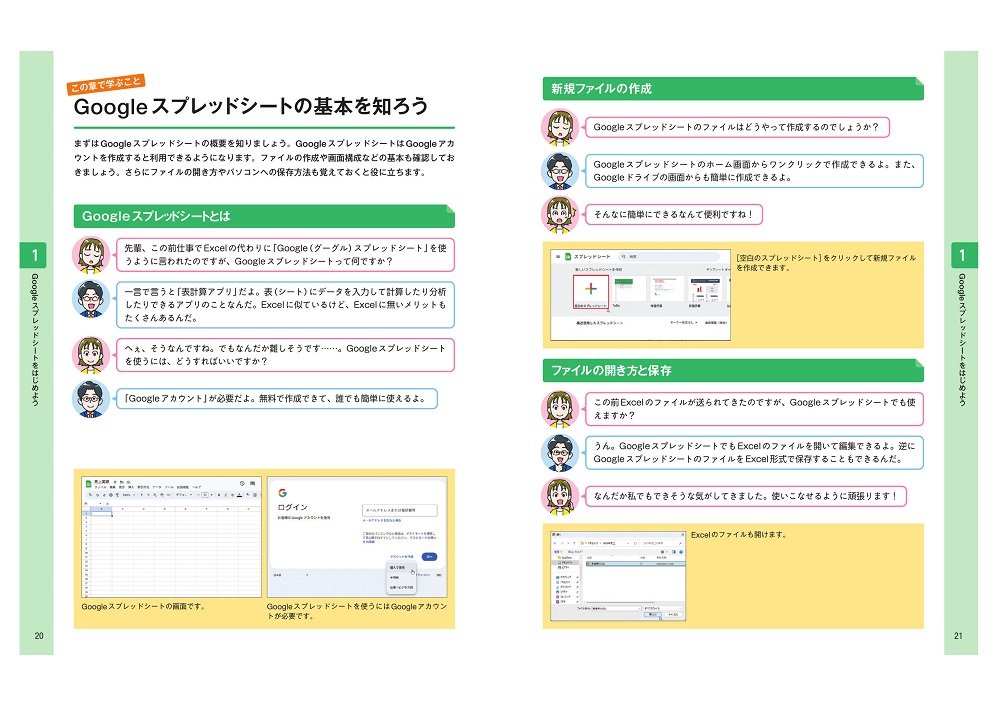Open the hamburger menu on the Sheets home screen
Image resolution: width=1000 pixels, height=706 pixels.
pyautogui.click(x=557, y=257)
